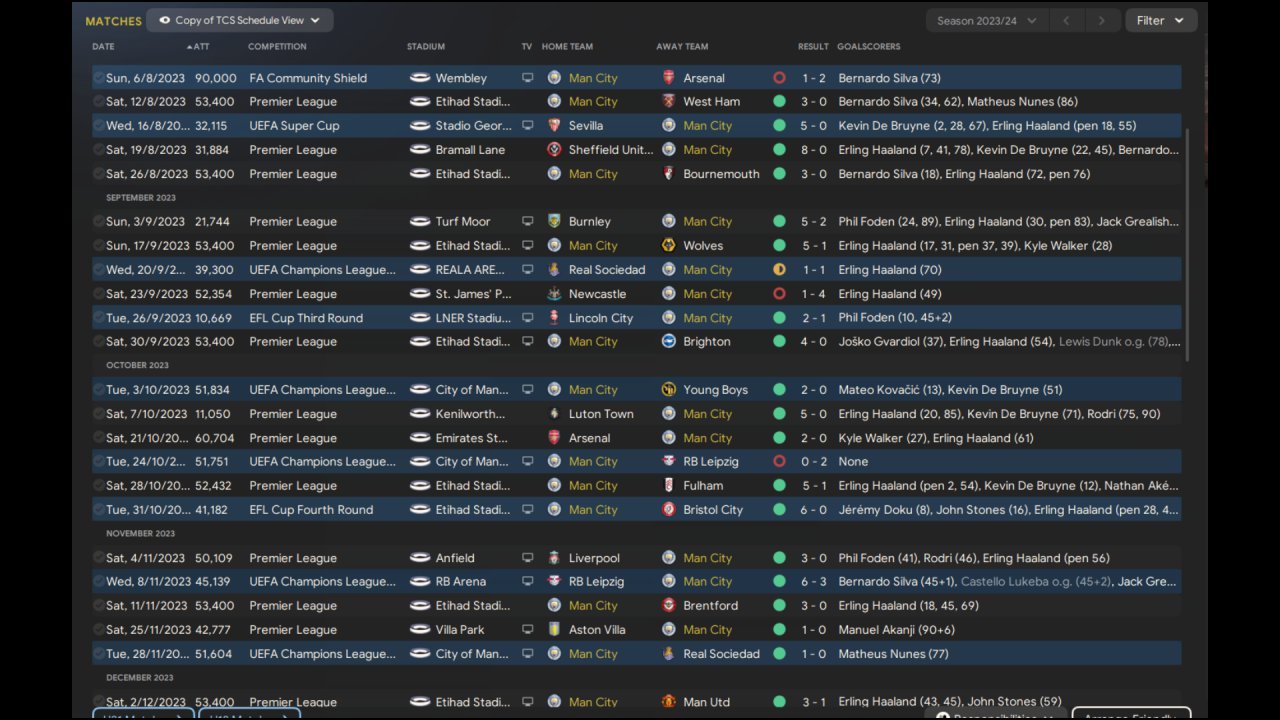This screenshot has width=1280, height=720.
Task: Go to the next season arrow
Action: pos(1101,20)
